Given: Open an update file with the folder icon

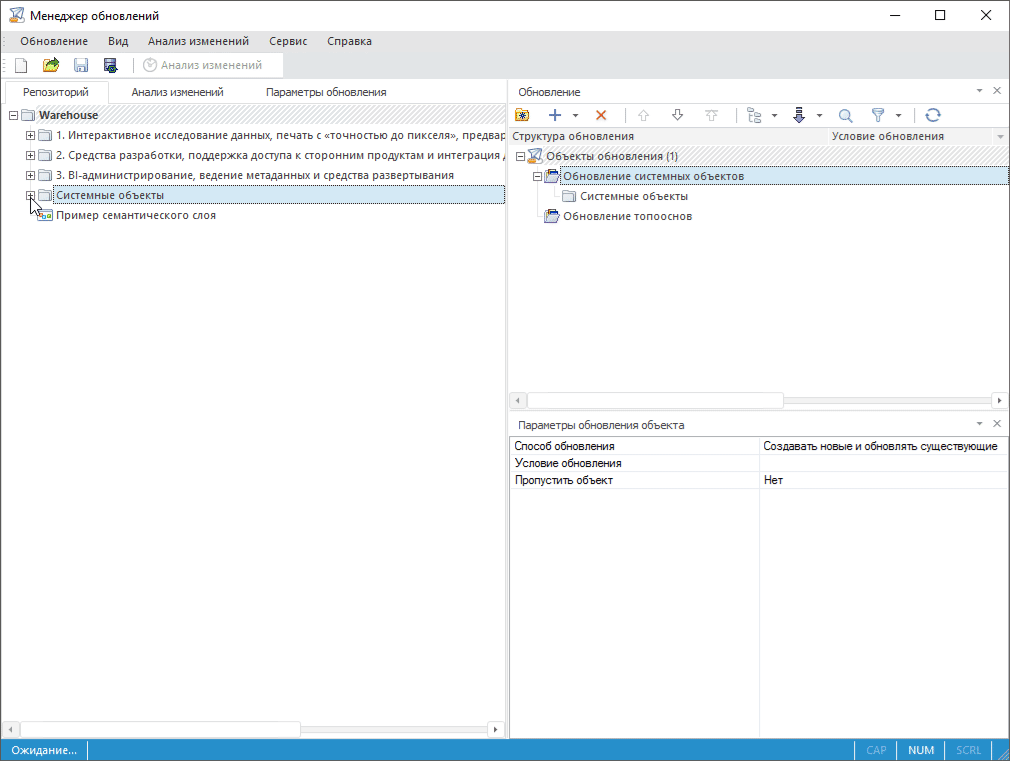Looking at the screenshot, I should (x=51, y=65).
